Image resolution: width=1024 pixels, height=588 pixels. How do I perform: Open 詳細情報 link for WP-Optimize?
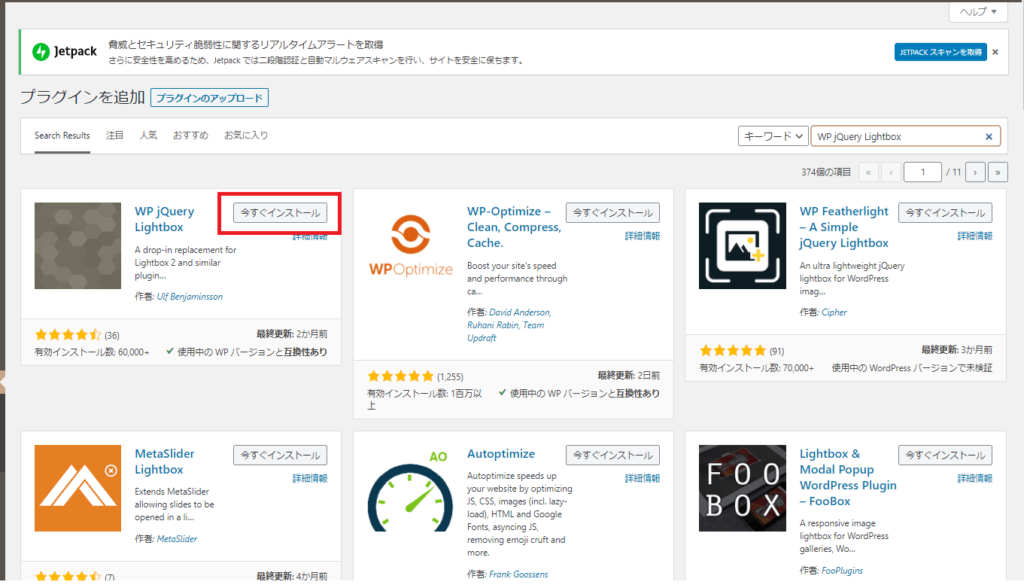642,236
